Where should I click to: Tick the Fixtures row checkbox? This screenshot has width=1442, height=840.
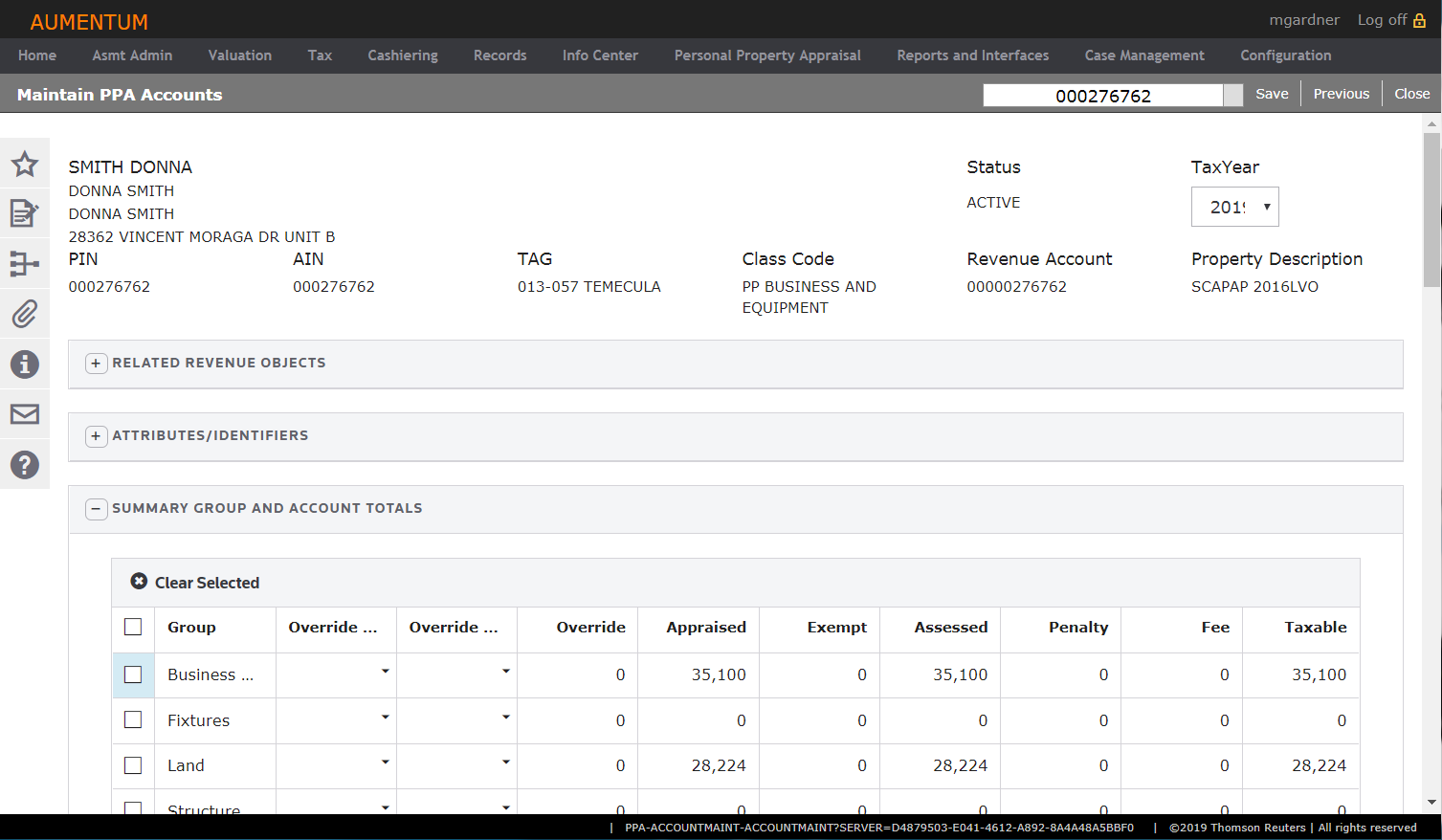coord(133,719)
